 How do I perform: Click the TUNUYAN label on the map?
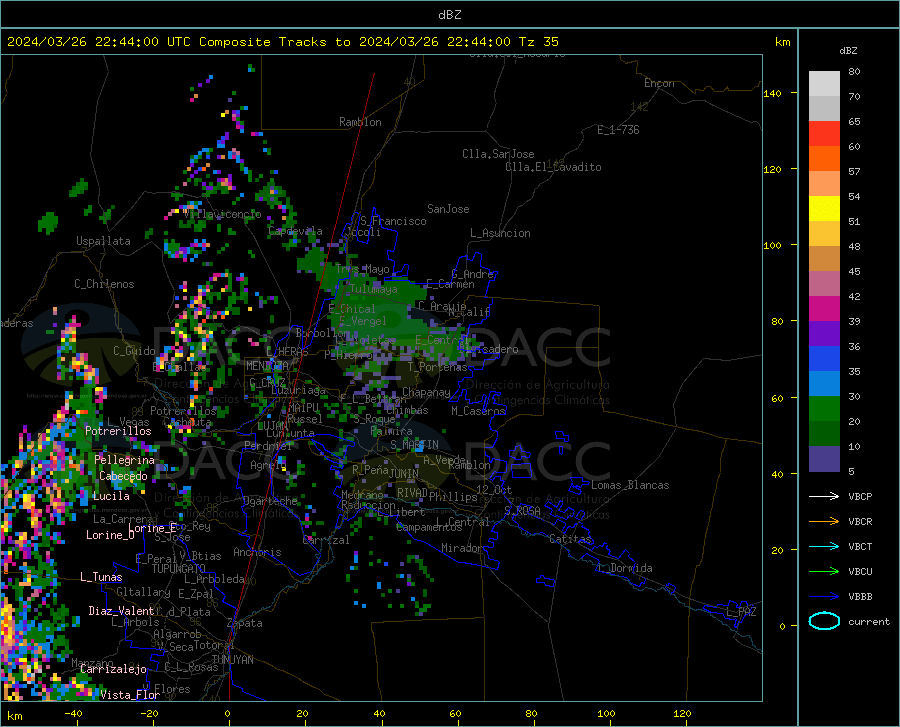[x=232, y=660]
